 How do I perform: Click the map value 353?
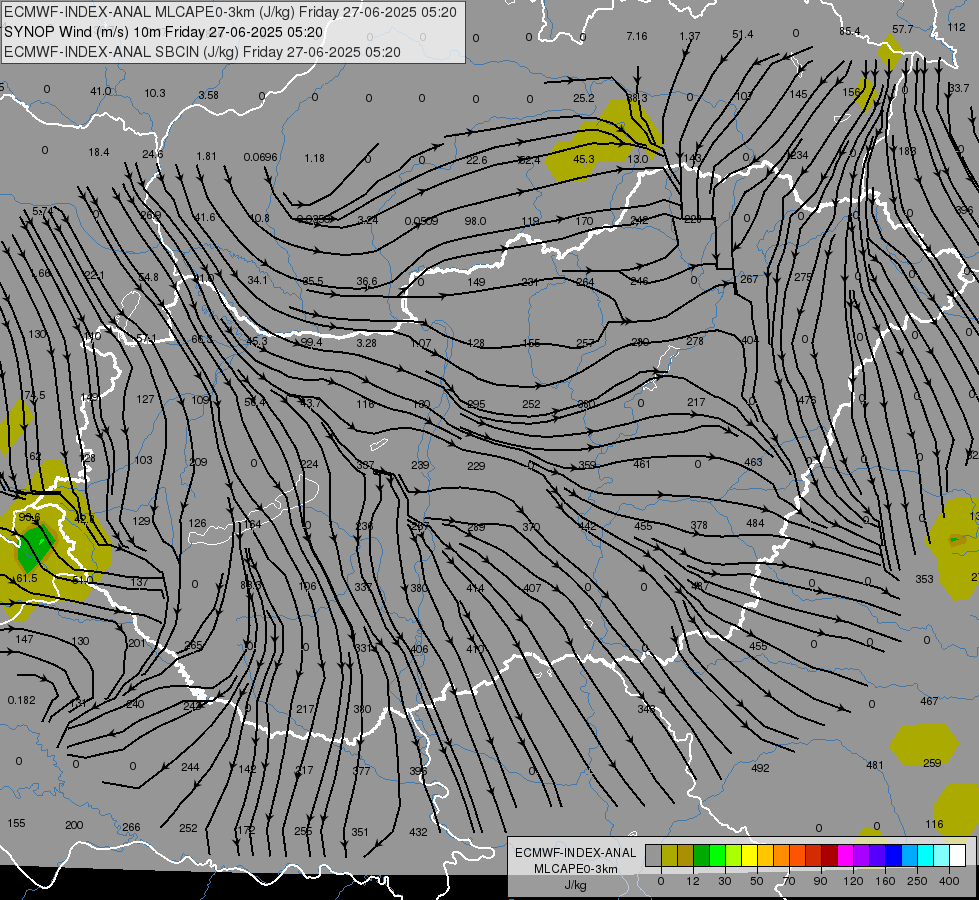pos(925,579)
